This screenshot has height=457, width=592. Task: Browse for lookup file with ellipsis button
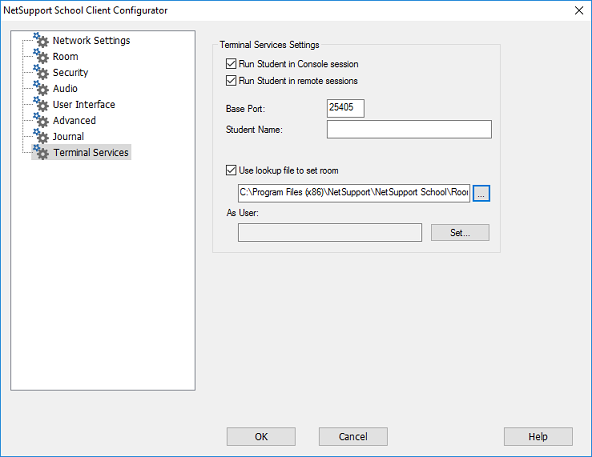coord(481,193)
